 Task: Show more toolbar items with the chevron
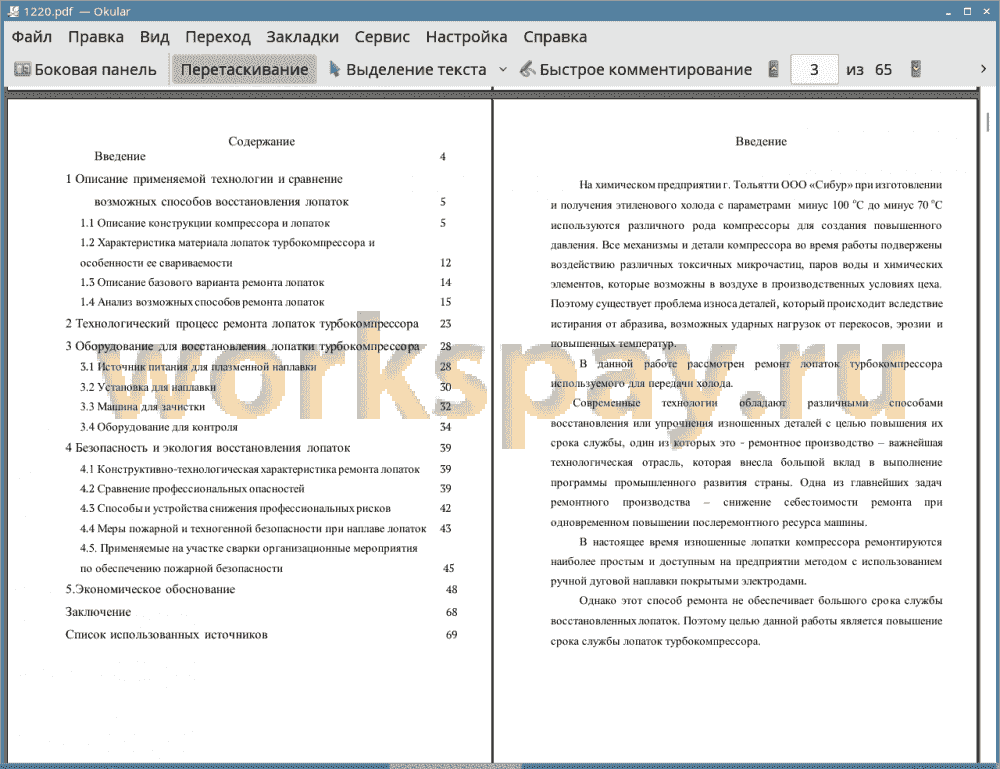click(983, 69)
